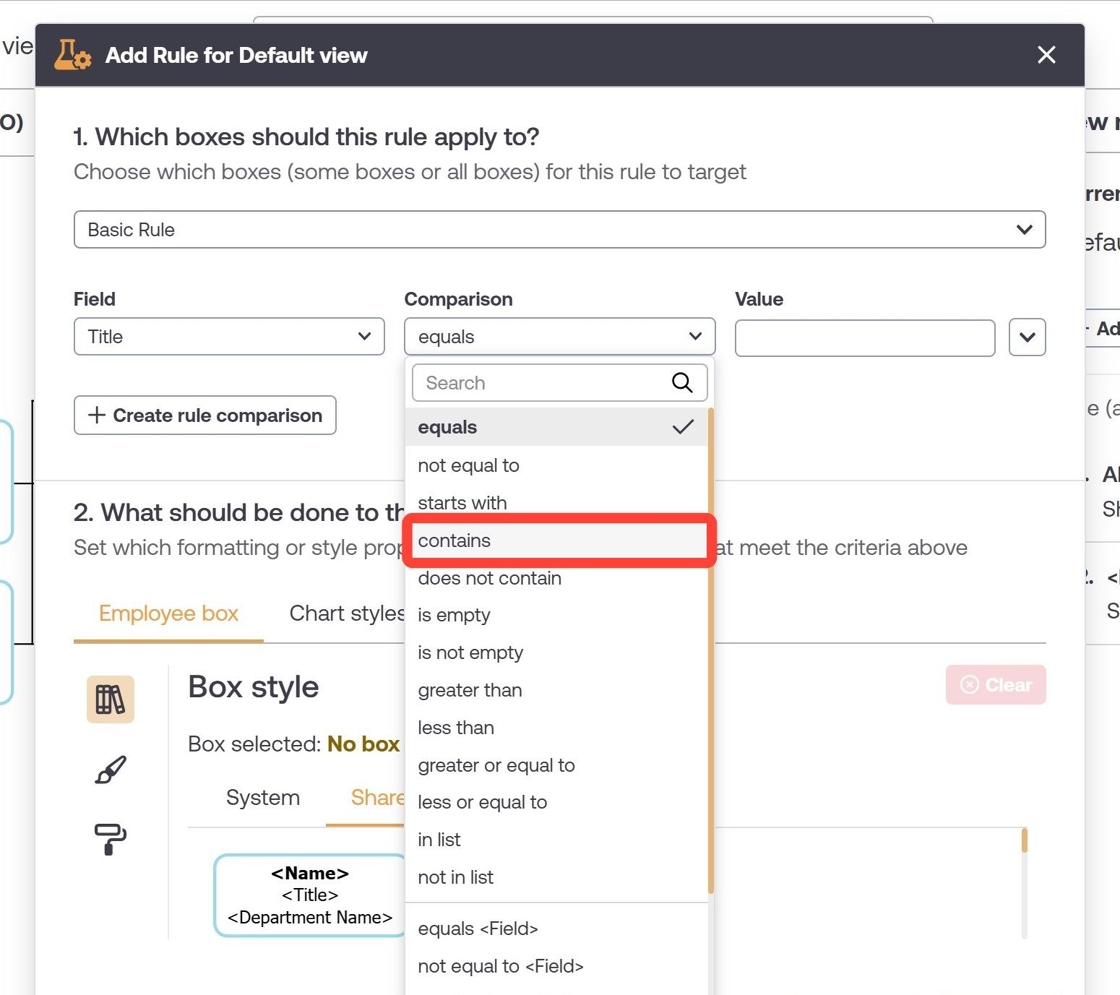Select the Name Title Department box thumbnail
1120x995 pixels.
pyautogui.click(x=310, y=895)
